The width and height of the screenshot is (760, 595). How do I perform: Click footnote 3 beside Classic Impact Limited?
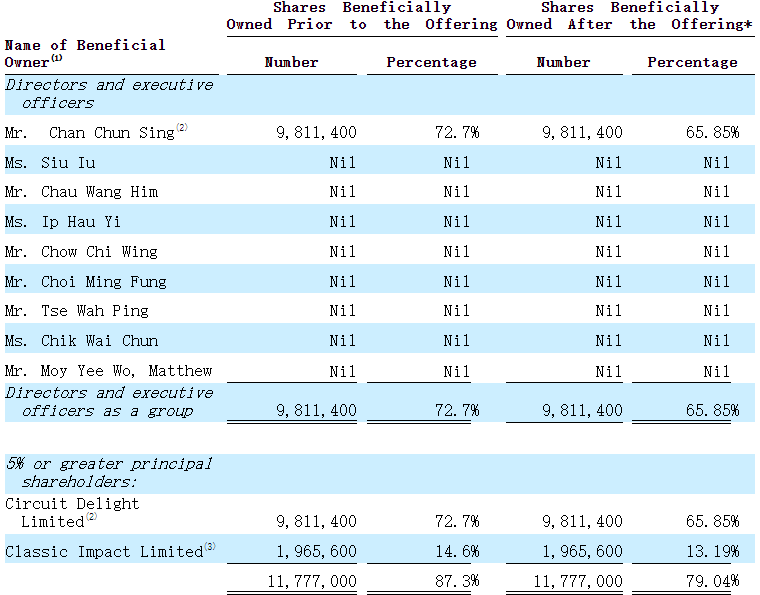click(209, 547)
